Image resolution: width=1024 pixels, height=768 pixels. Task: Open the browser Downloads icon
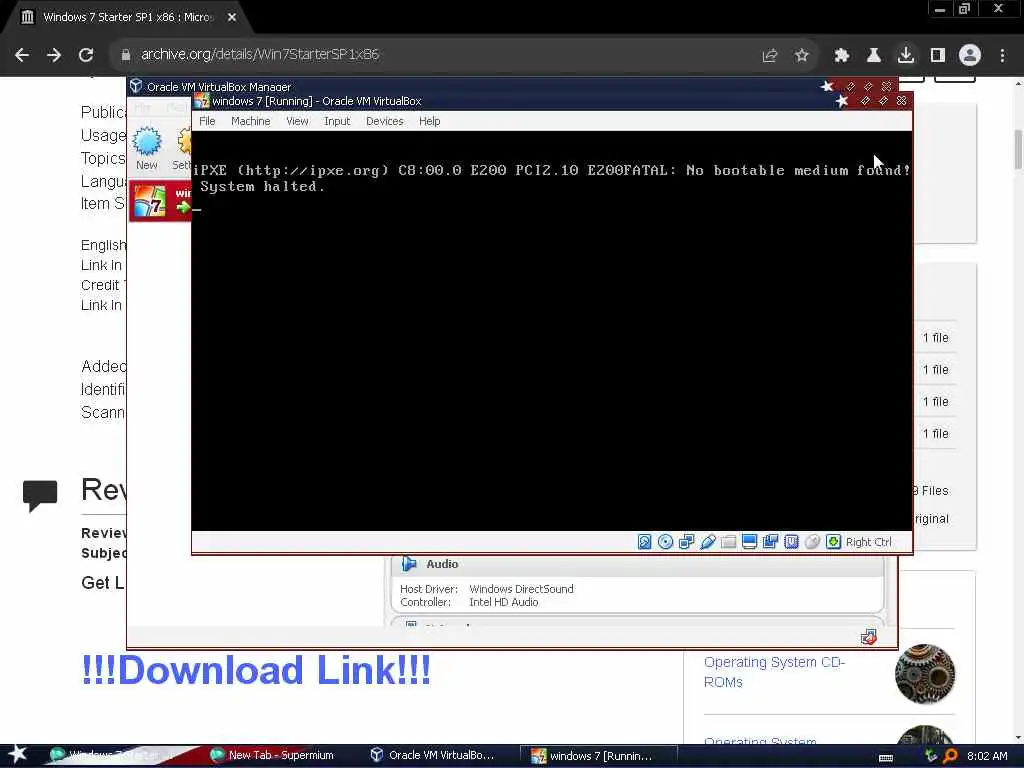coord(905,56)
